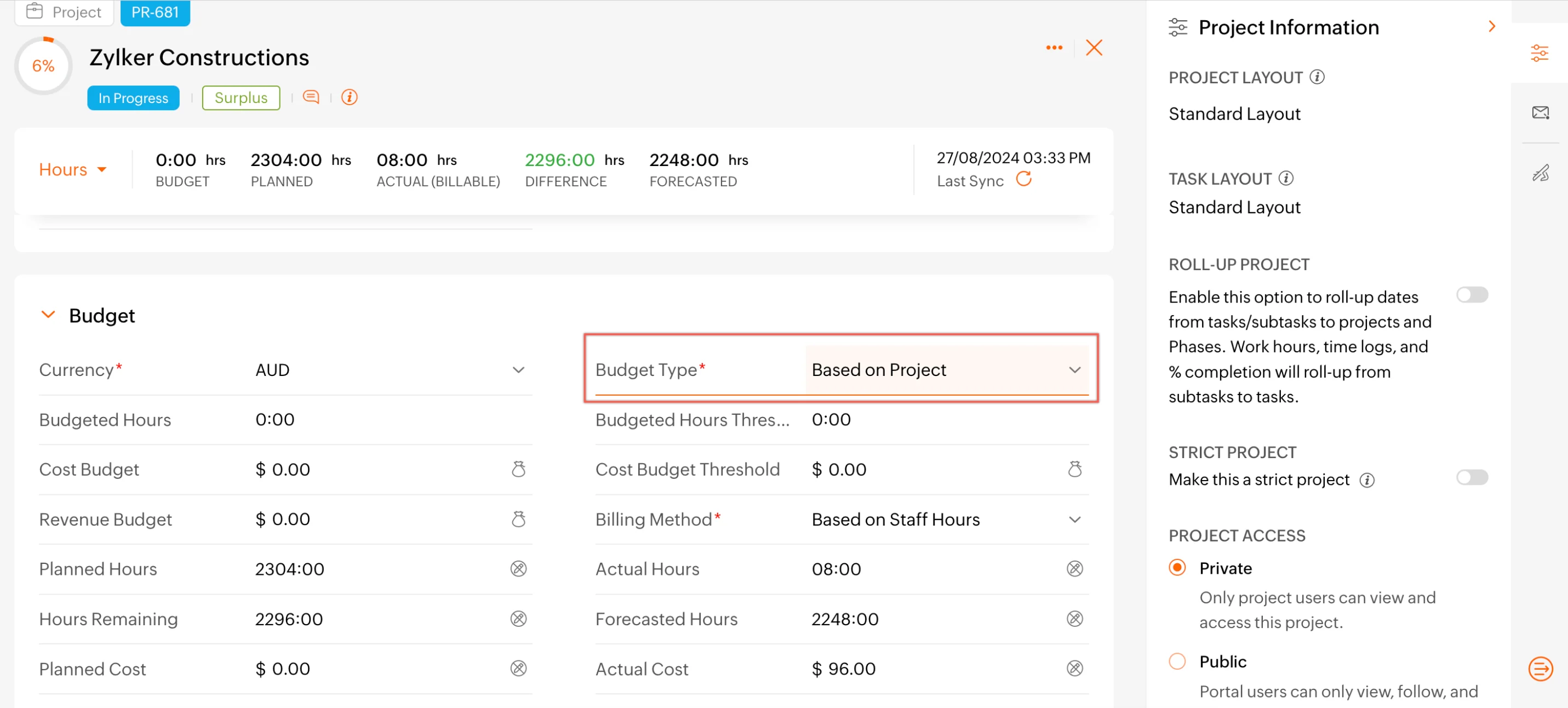The height and width of the screenshot is (708, 1568).
Task: Select the Public project access radio button
Action: coord(1177,661)
